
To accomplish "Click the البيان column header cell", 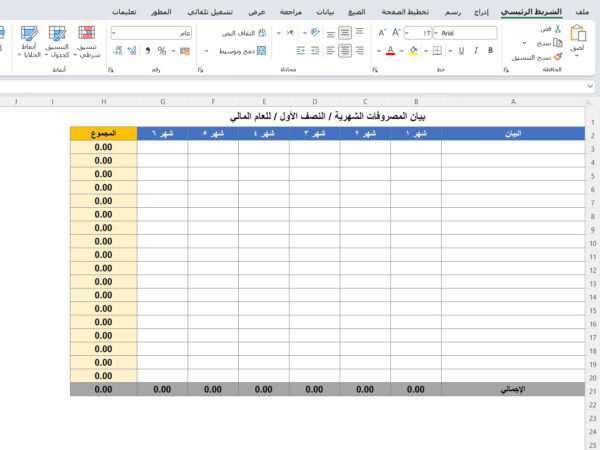I will (x=513, y=134).
